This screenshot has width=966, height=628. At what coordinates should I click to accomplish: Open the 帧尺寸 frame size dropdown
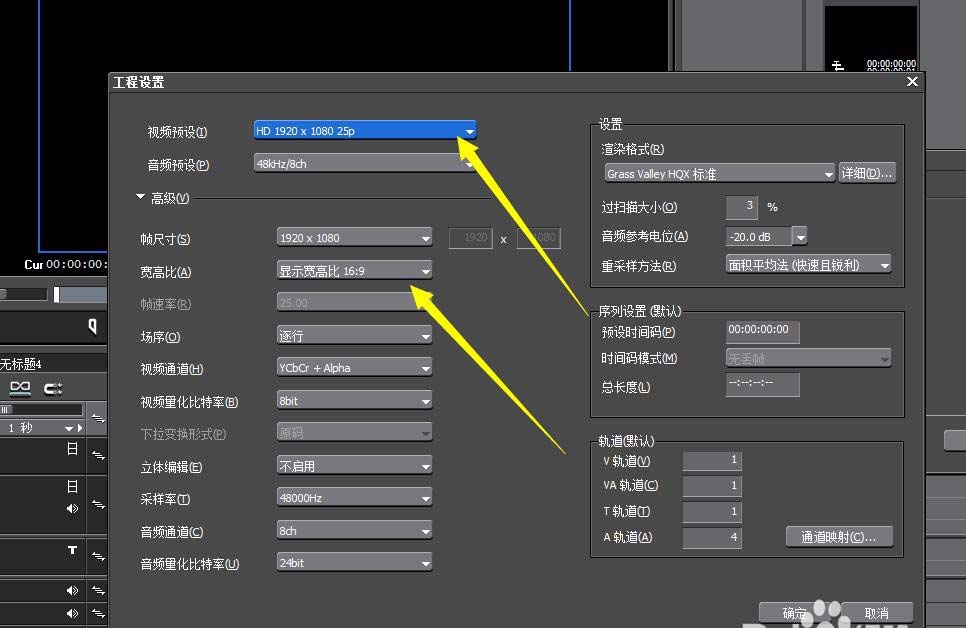point(354,237)
